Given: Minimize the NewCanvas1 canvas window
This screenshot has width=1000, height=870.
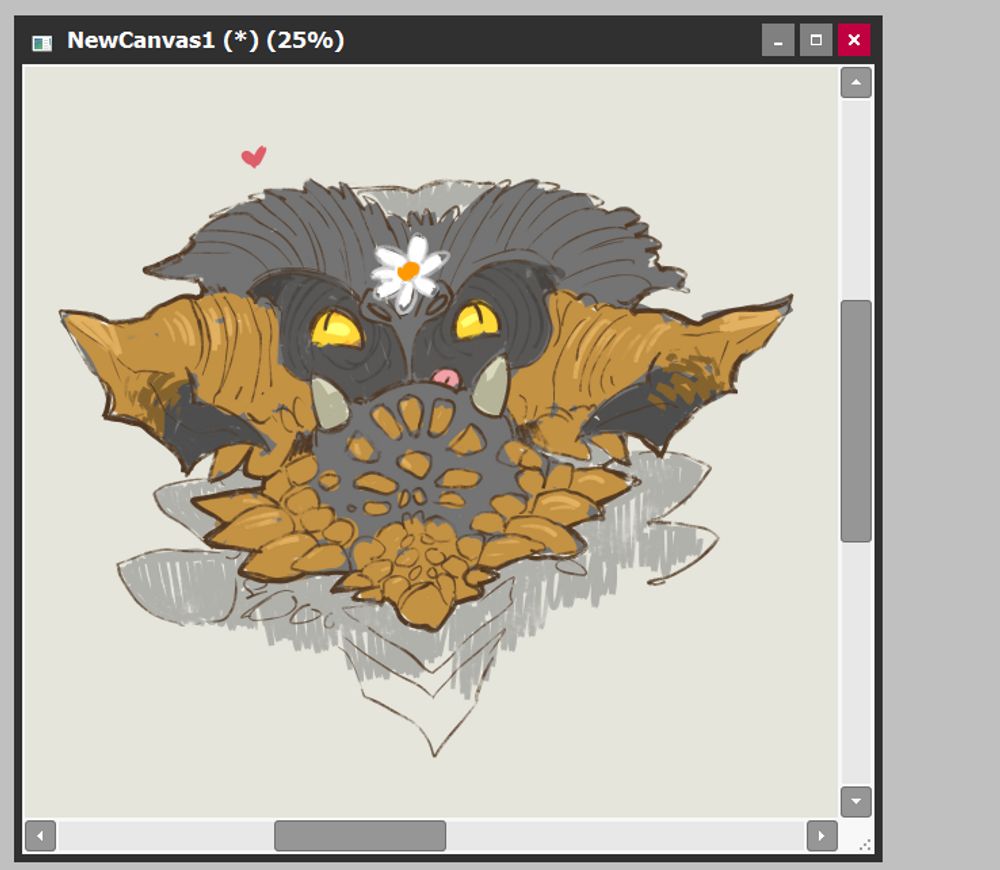Looking at the screenshot, I should pyautogui.click(x=778, y=40).
